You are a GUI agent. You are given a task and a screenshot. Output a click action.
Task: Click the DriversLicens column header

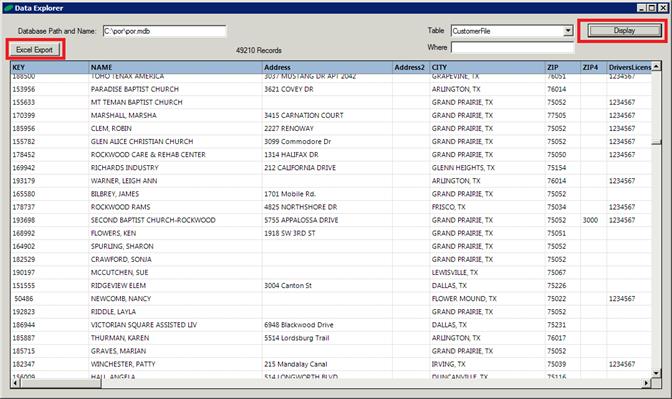click(630, 67)
